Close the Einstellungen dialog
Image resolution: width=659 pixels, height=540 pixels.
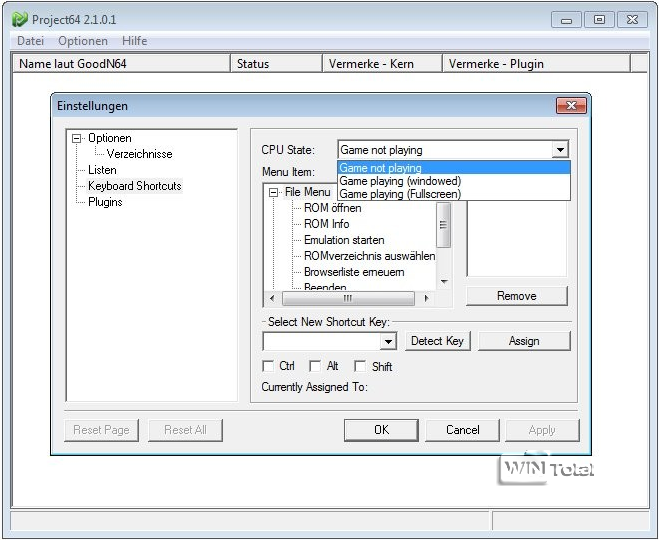pos(571,105)
